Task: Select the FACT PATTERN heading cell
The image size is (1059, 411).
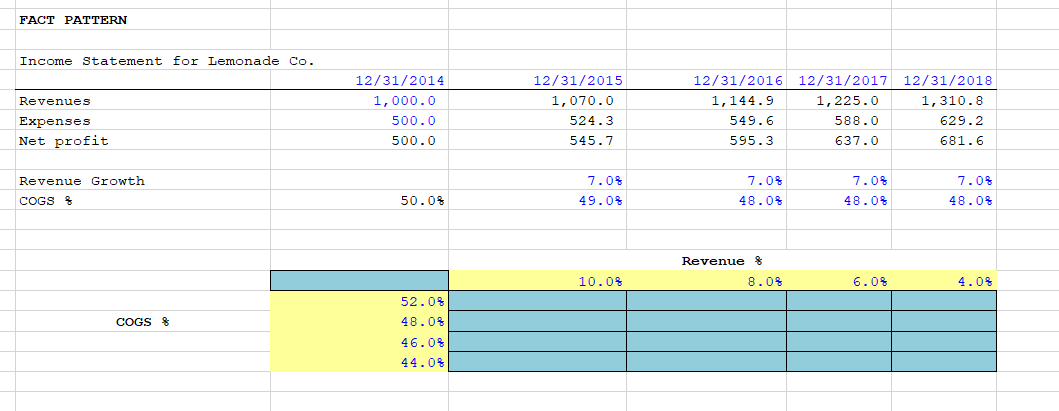Action: 143,20
